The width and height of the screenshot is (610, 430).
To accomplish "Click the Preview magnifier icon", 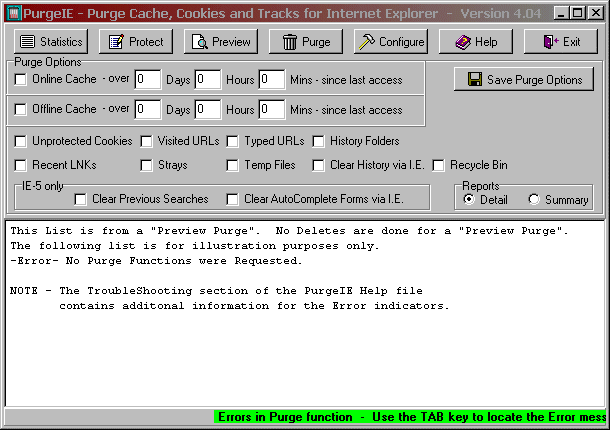I will tap(200, 42).
